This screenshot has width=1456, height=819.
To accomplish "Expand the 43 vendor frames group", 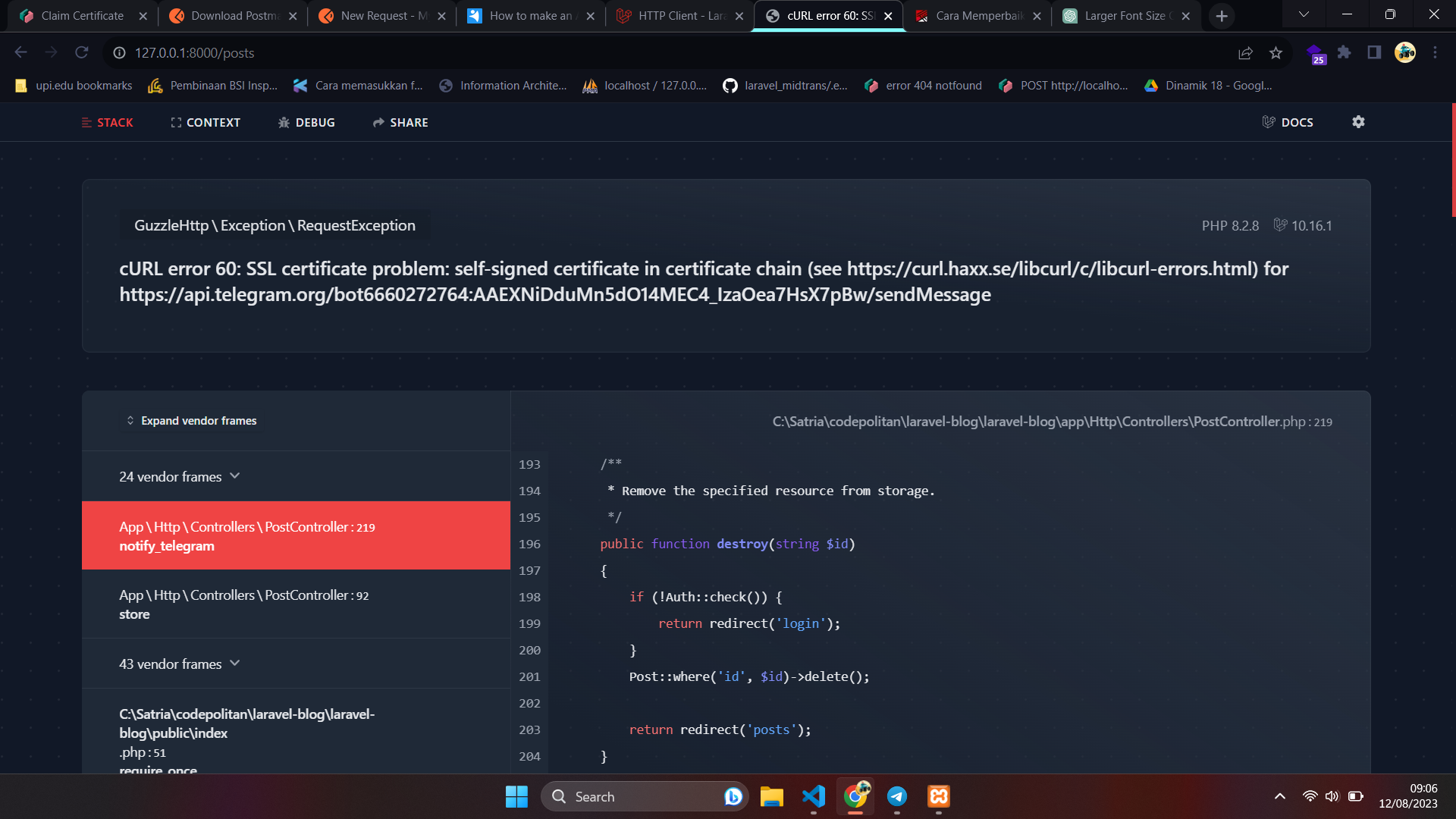I will [x=180, y=663].
